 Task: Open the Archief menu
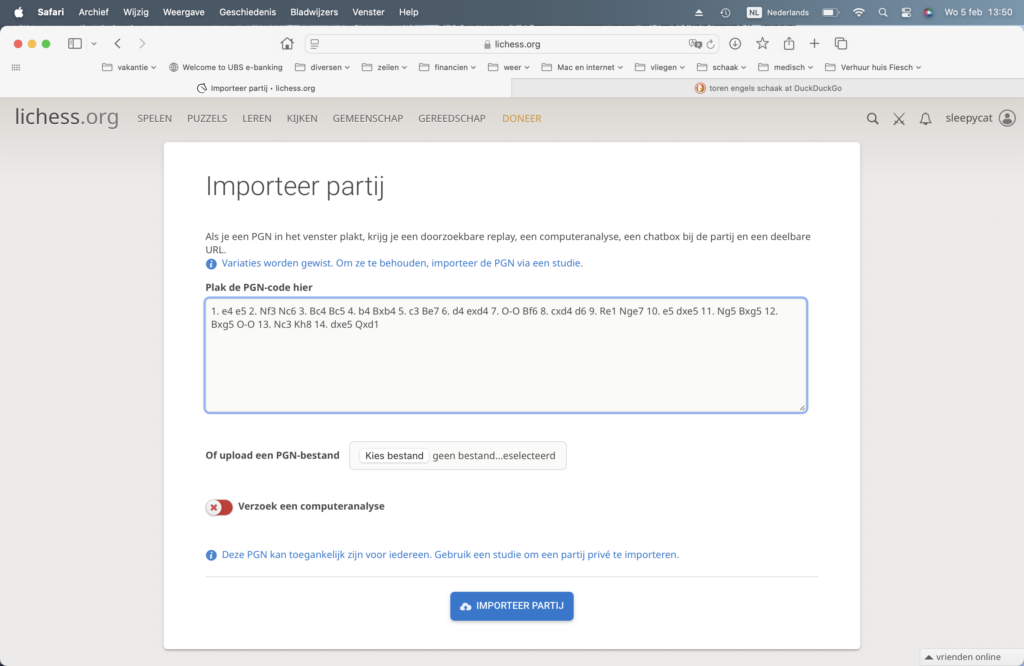(x=93, y=12)
